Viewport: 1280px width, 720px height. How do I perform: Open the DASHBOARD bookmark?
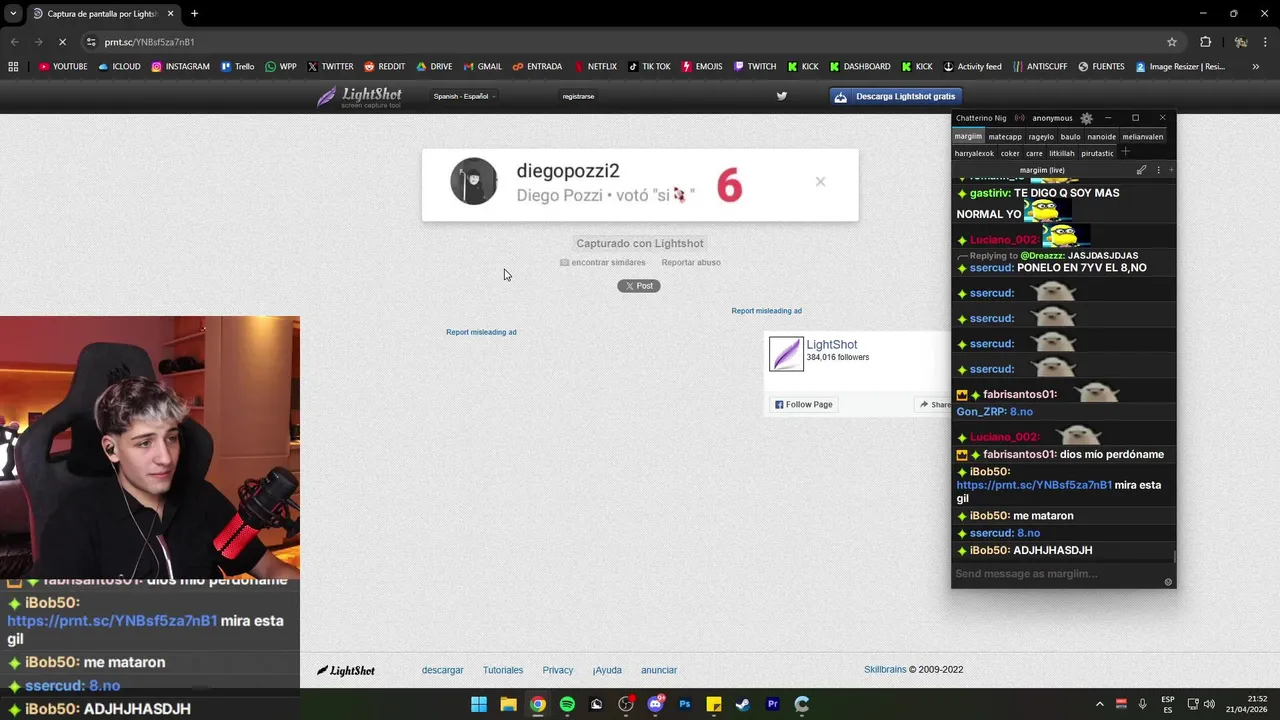tap(859, 67)
